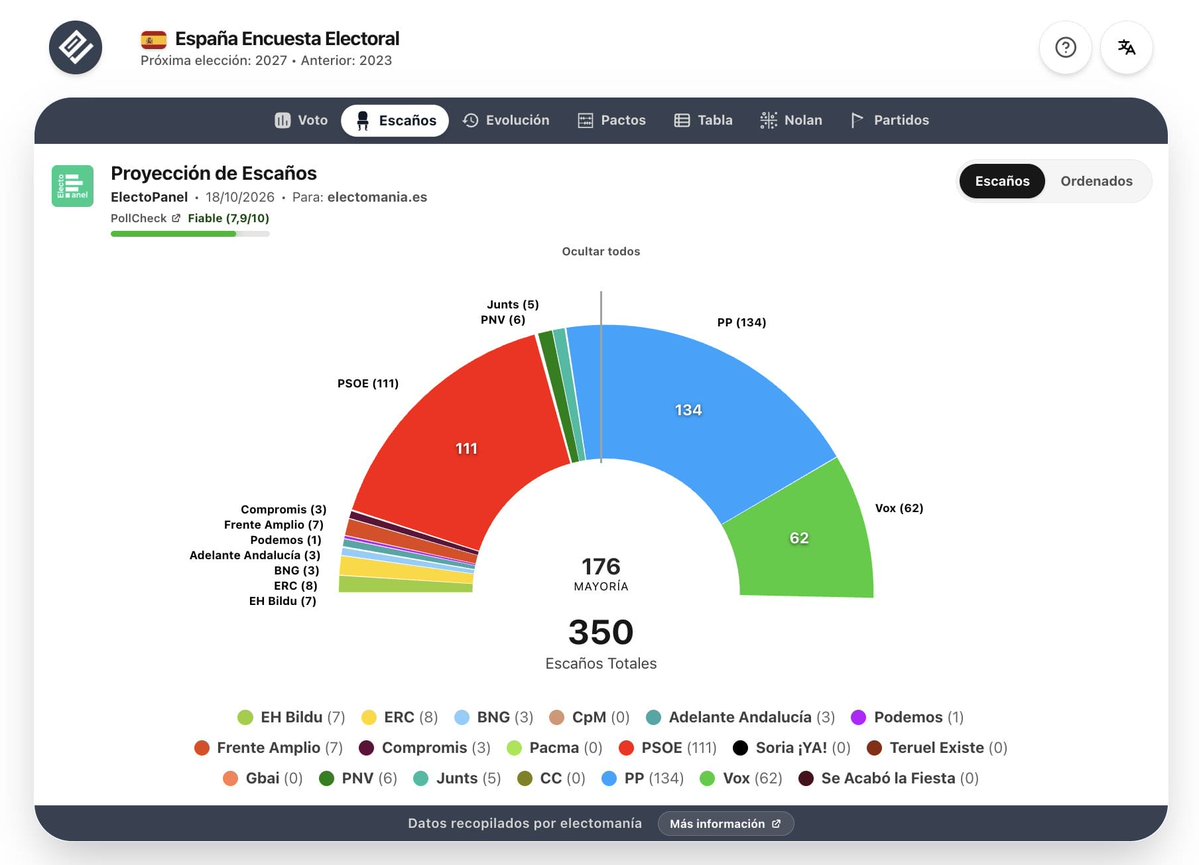Click the PP (134) chart label
The width and height of the screenshot is (1199, 865).
pos(742,322)
